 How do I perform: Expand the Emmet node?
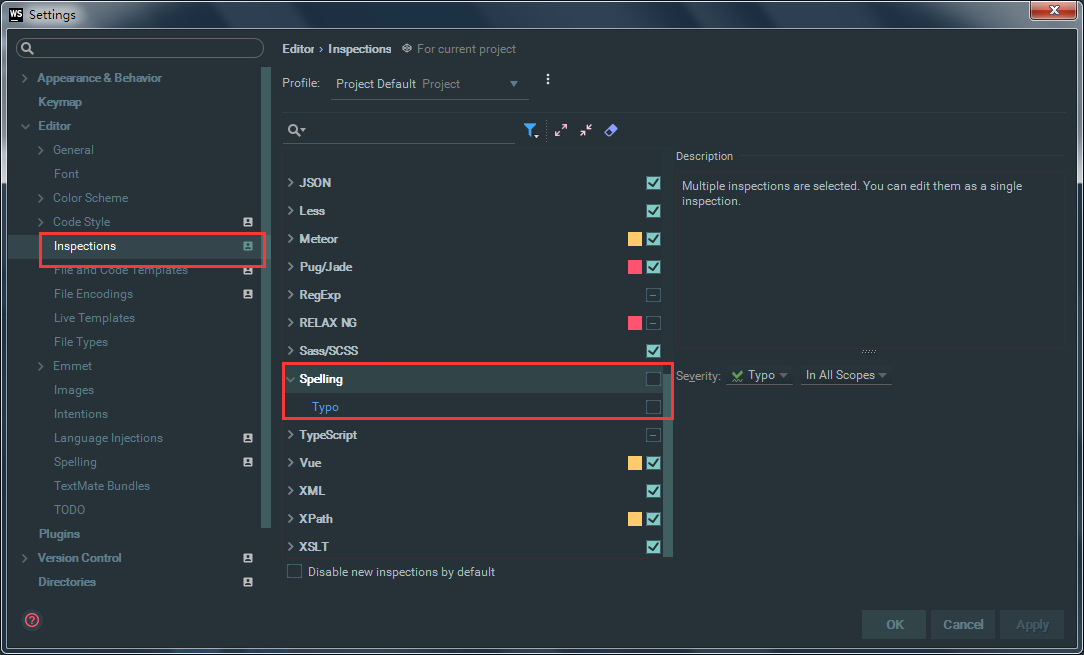41,366
